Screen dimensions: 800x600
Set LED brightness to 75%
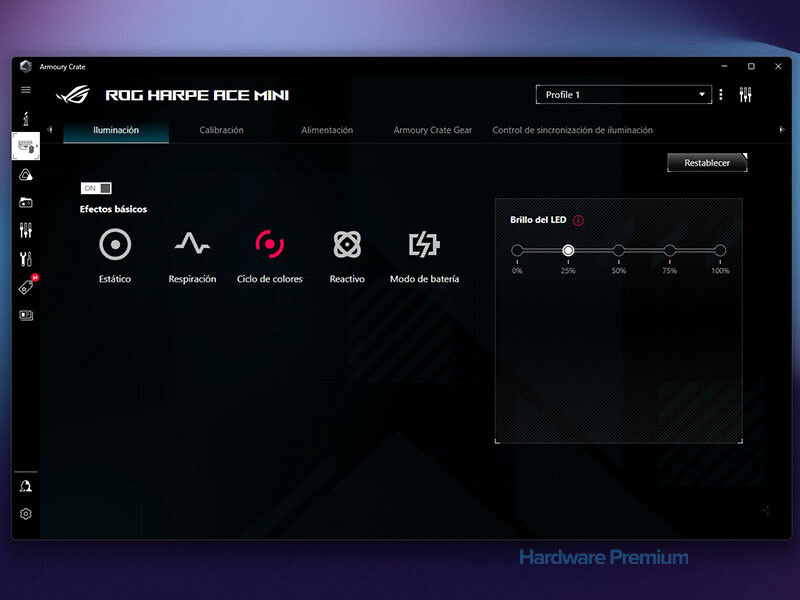[669, 251]
